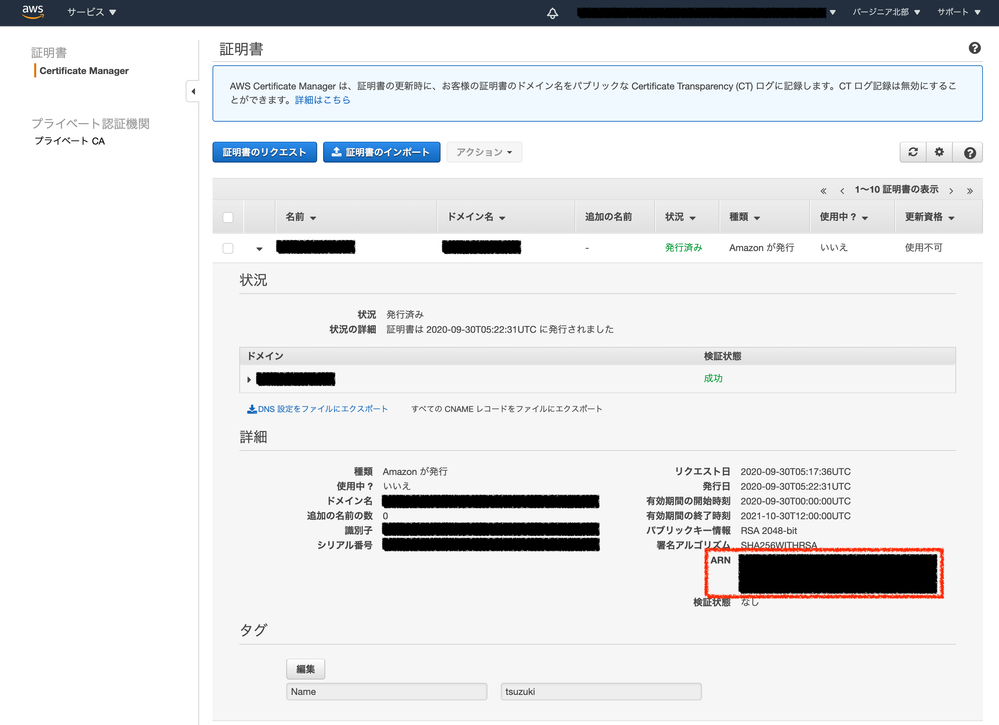Click the 編集 tags button
Image resolution: width=999 pixels, height=725 pixels.
click(306, 669)
